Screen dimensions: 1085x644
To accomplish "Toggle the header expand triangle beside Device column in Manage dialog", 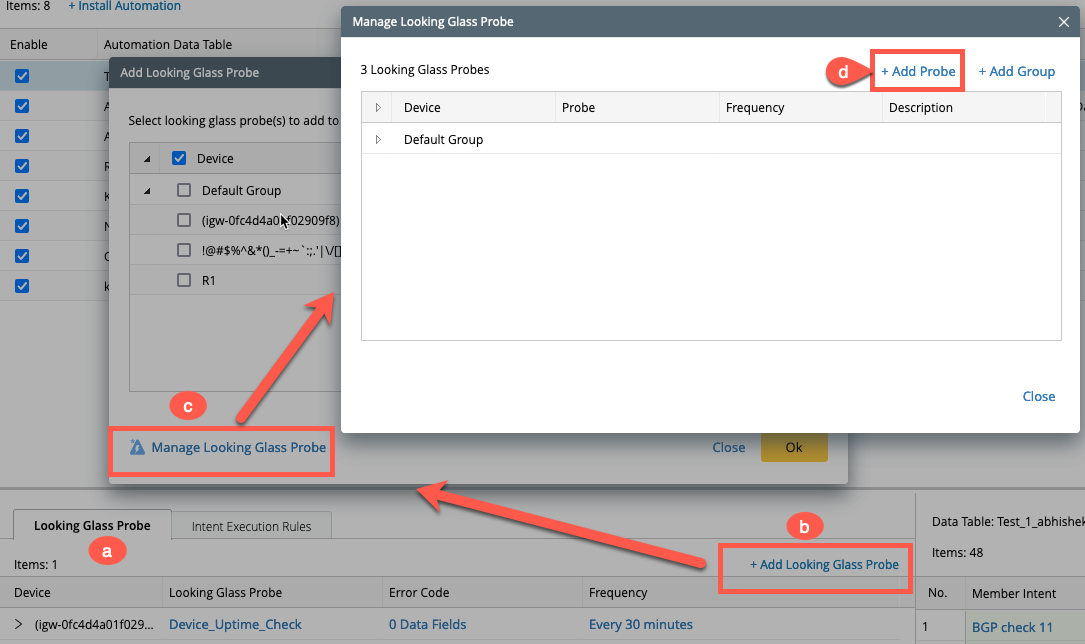I will click(378, 107).
